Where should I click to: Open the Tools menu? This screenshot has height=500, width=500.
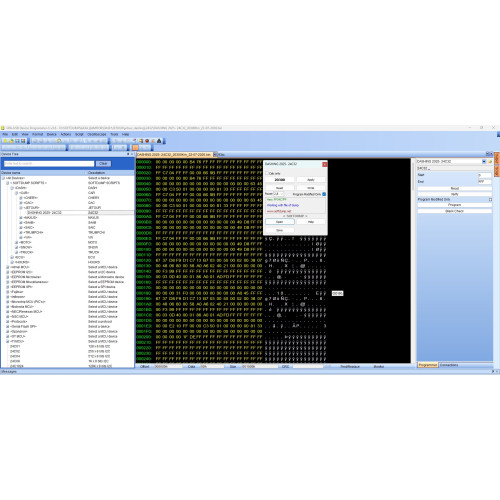tap(114, 134)
